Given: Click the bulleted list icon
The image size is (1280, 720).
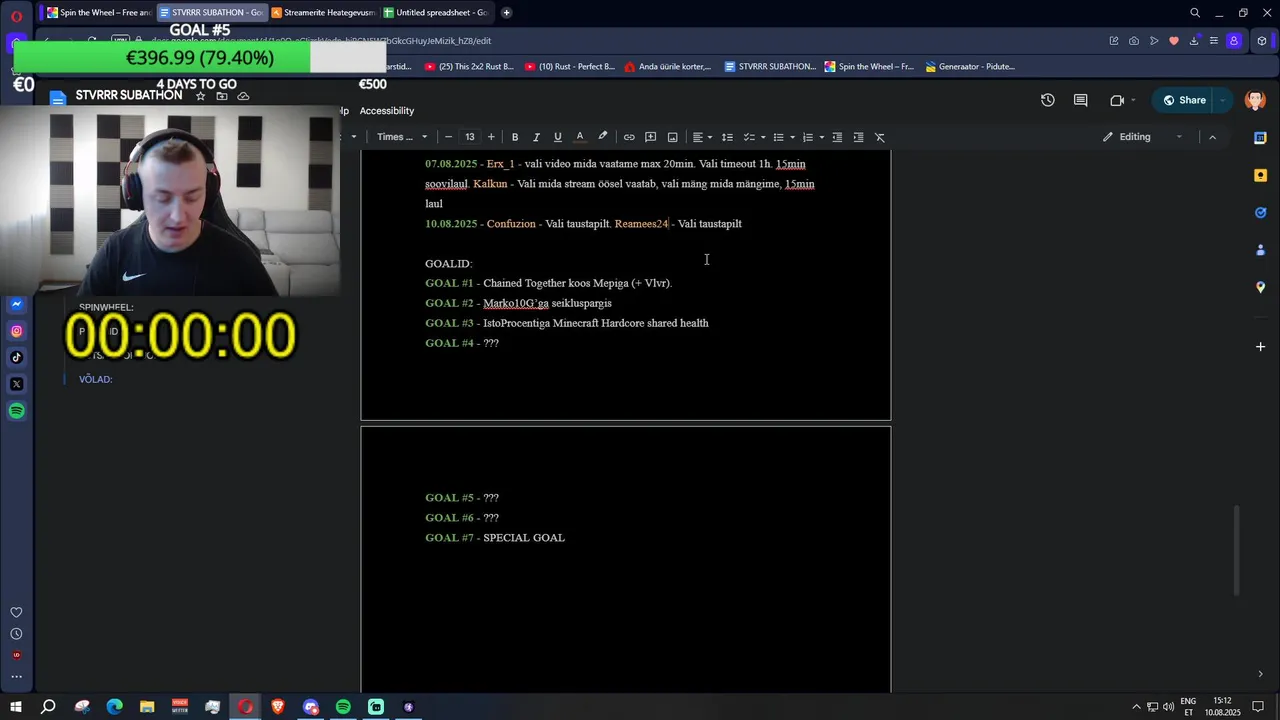Looking at the screenshot, I should 778,137.
